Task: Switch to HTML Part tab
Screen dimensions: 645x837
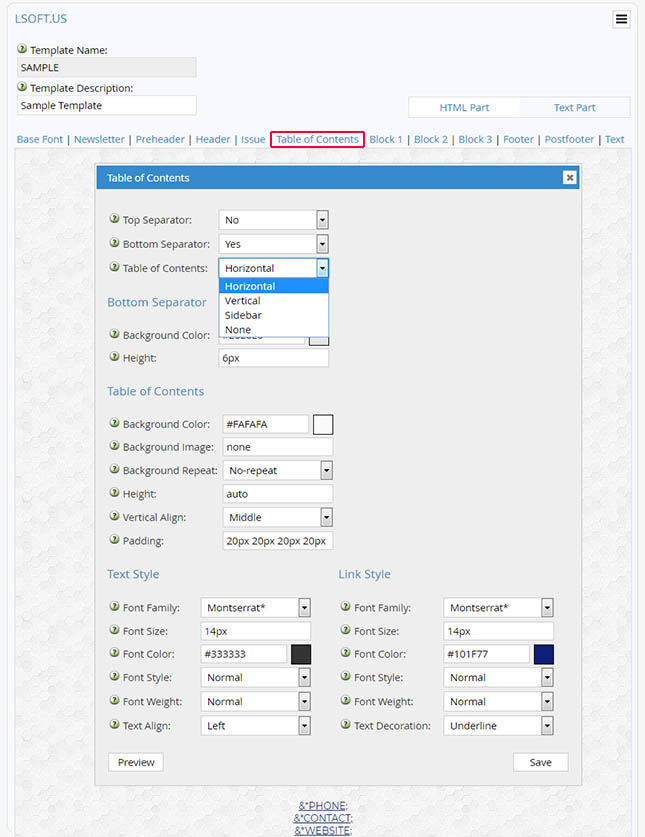Action: click(464, 107)
